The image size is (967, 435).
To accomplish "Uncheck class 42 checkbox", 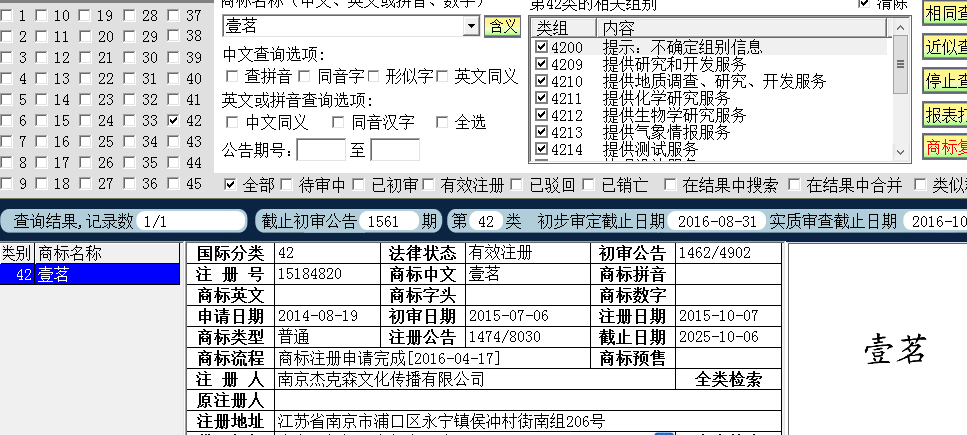I will [x=174, y=121].
